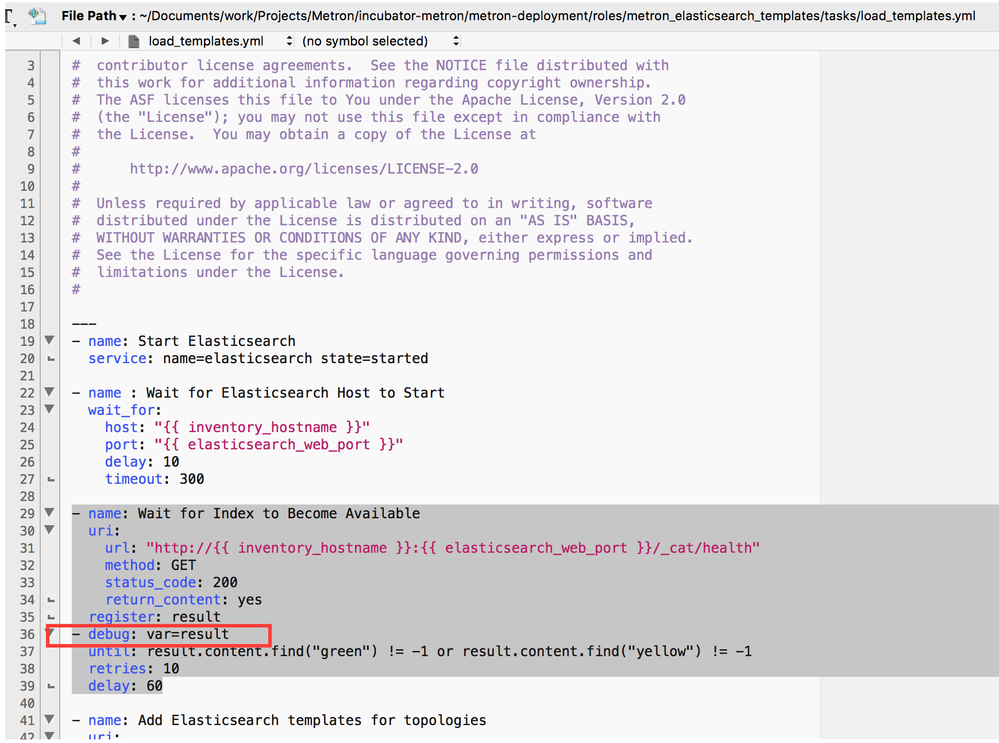Click line number 17 in the gutter
The height and width of the screenshot is (743, 999).
point(27,307)
